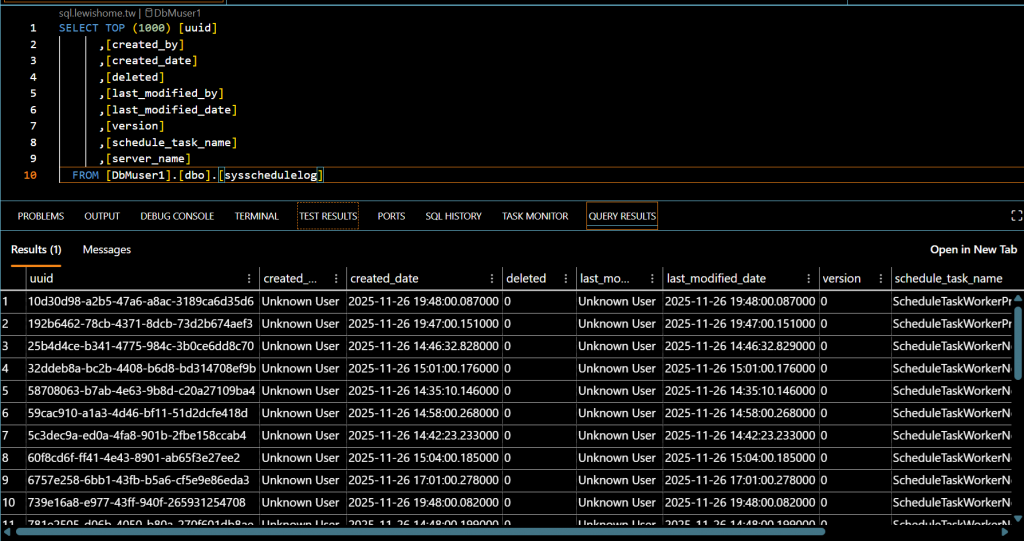The image size is (1024, 541).
Task: Select uuid cell 32ddeb8a-bc2b-4408-b6d8-bd314708ef9b
Action: [x=140, y=369]
